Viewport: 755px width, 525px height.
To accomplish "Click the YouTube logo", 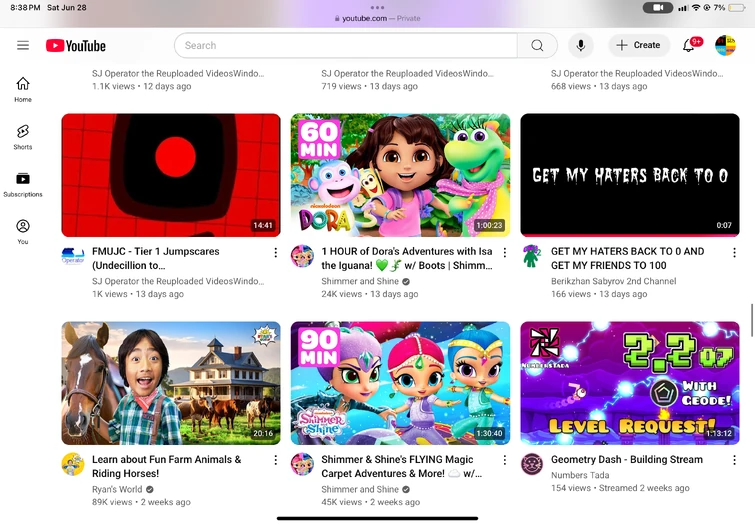I will tap(76, 46).
